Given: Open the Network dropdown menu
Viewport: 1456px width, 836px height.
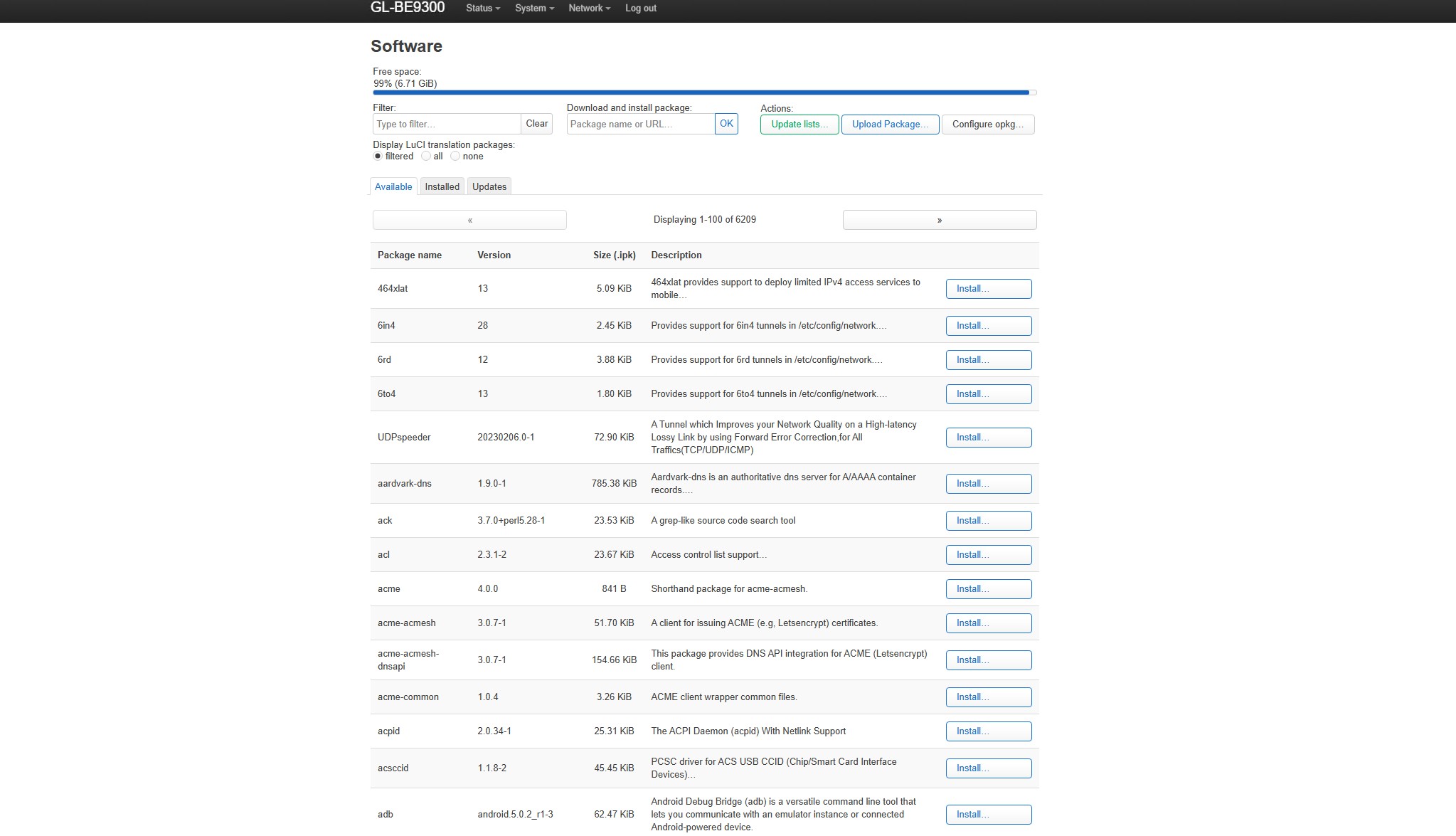Looking at the screenshot, I should click(x=589, y=9).
